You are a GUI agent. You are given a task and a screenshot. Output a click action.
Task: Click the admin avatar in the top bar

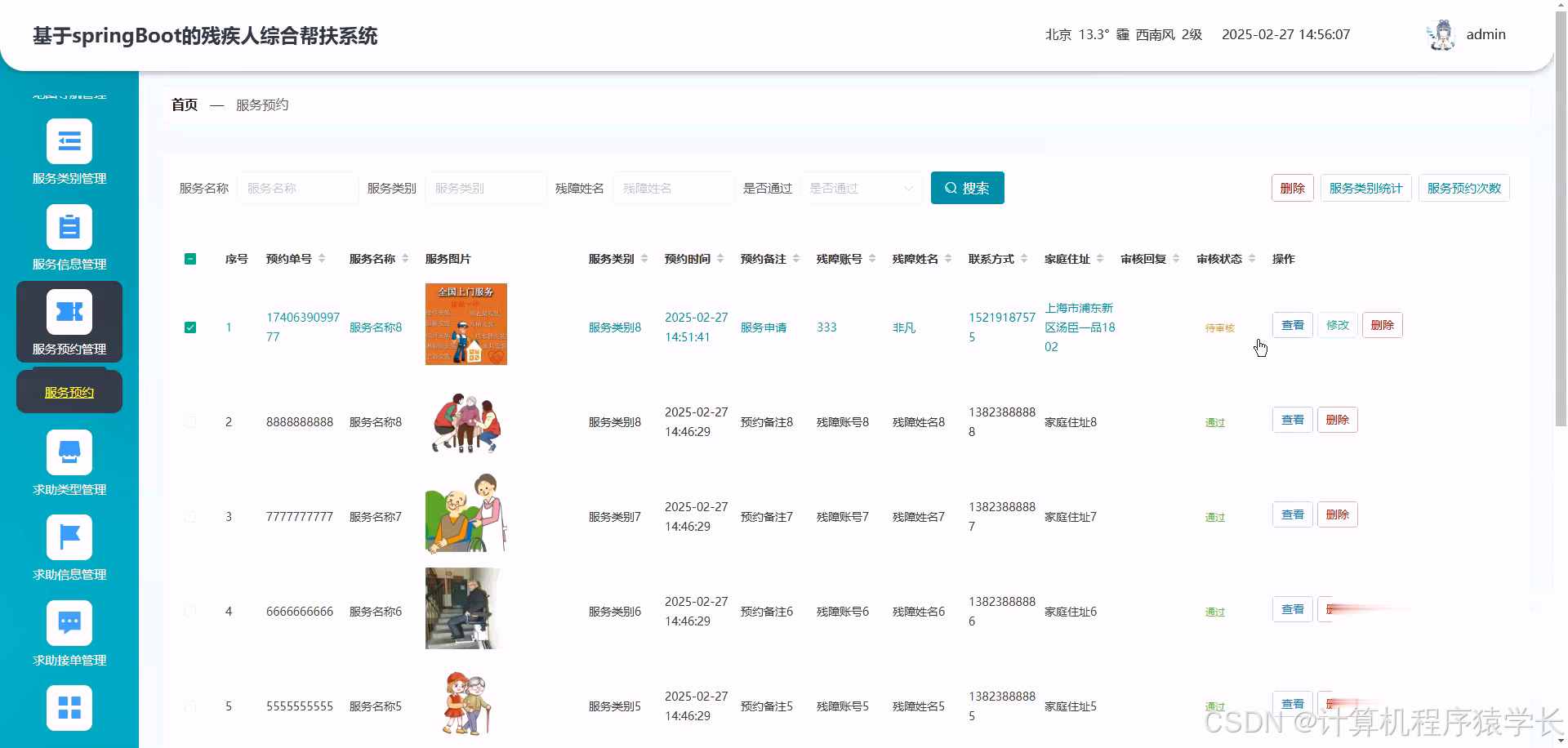pyautogui.click(x=1441, y=34)
